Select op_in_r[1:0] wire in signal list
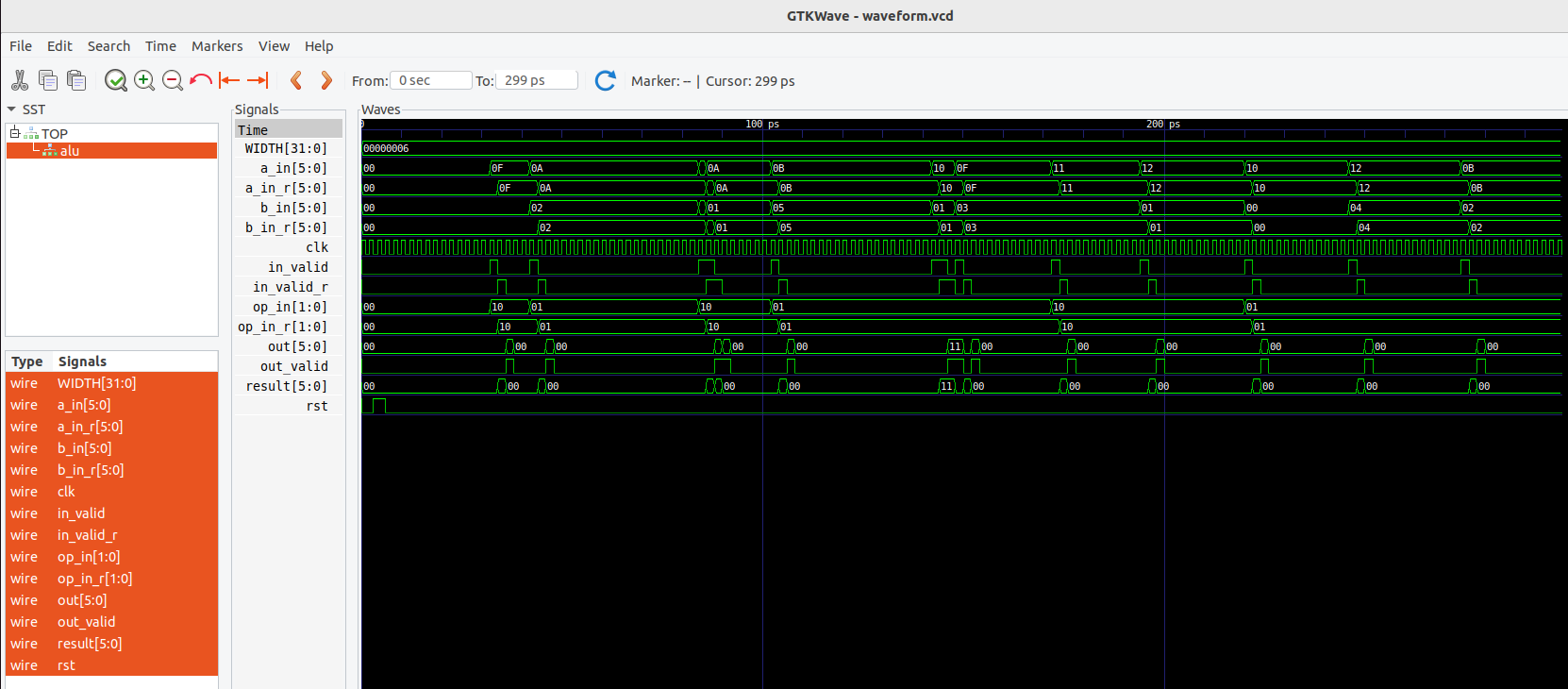The width and height of the screenshot is (1568, 689). point(112,579)
